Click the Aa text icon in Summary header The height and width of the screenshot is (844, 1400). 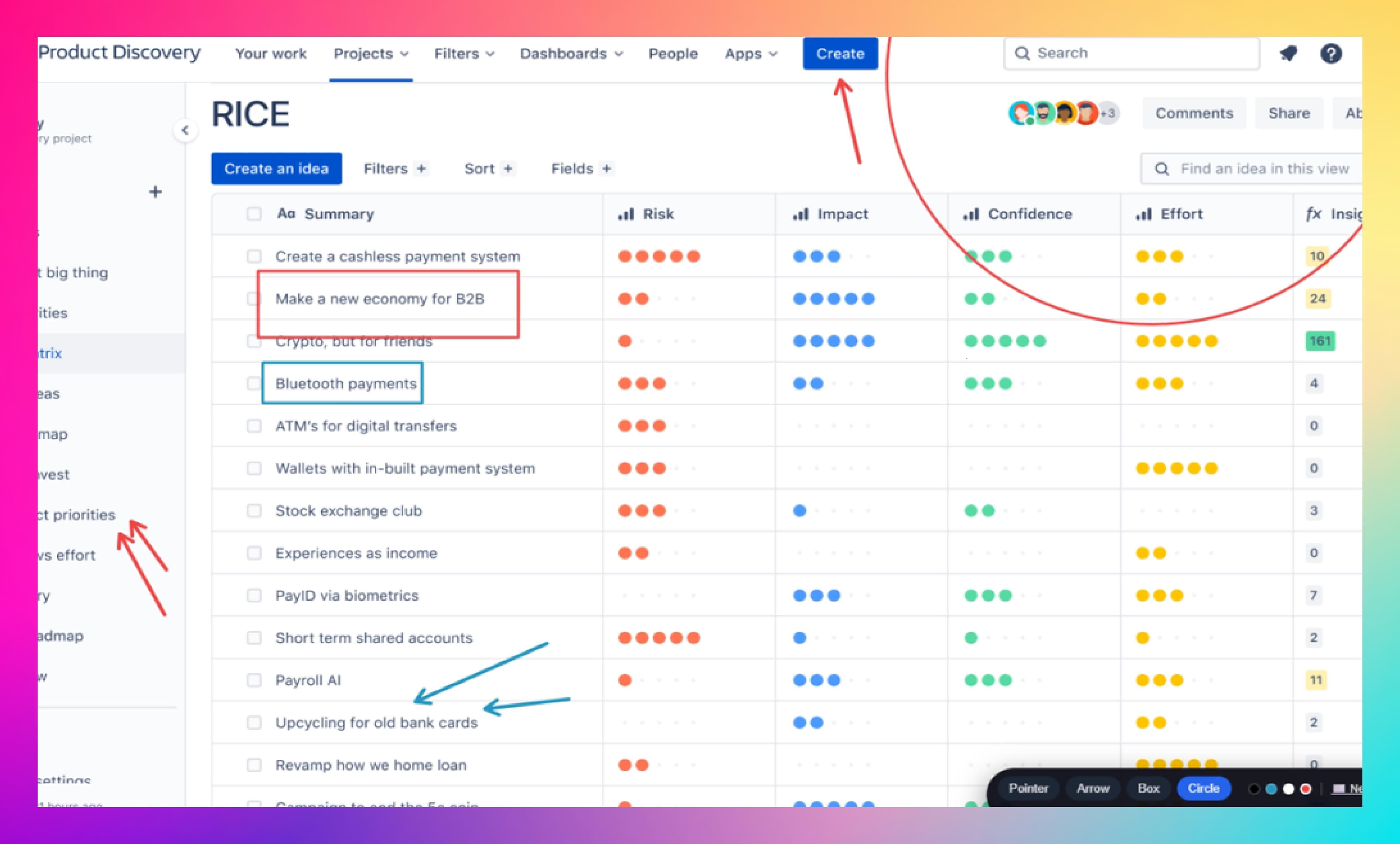point(286,214)
